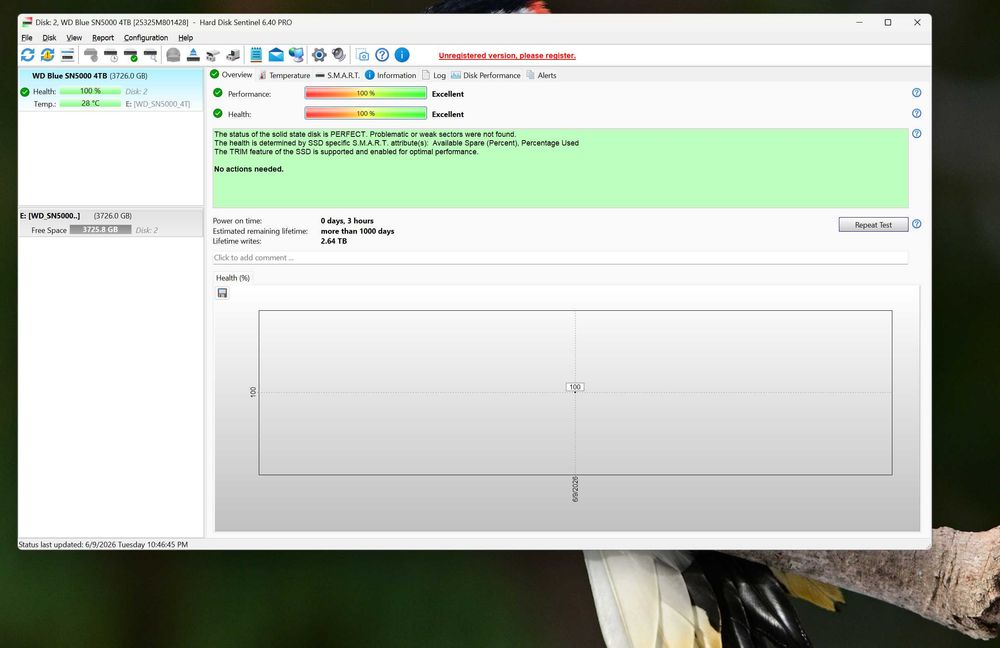The image size is (1000, 648).
Task: Click the E: [WD_SN5000_4T] label in sidebar
Action: tap(158, 104)
